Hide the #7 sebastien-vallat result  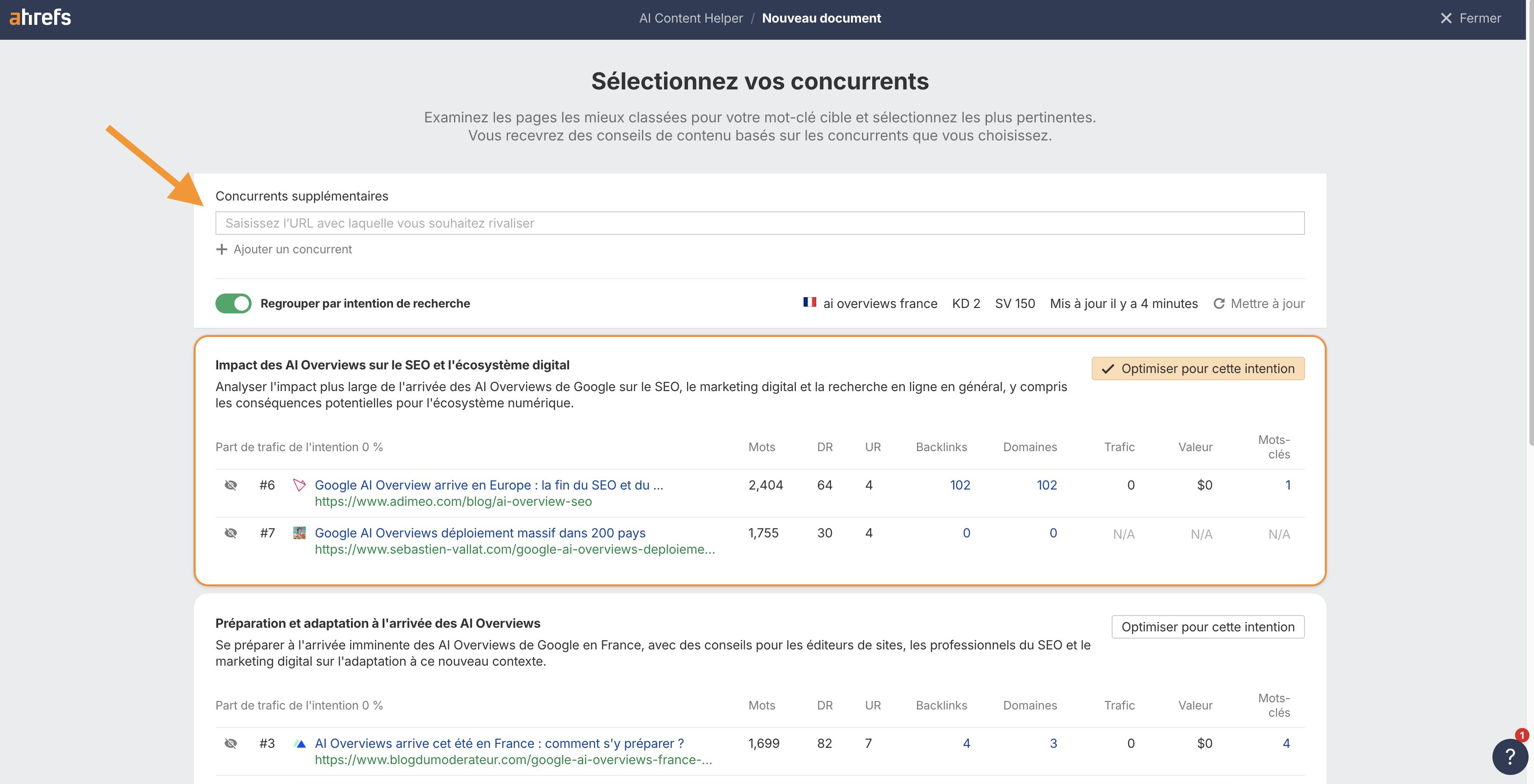tap(230, 533)
